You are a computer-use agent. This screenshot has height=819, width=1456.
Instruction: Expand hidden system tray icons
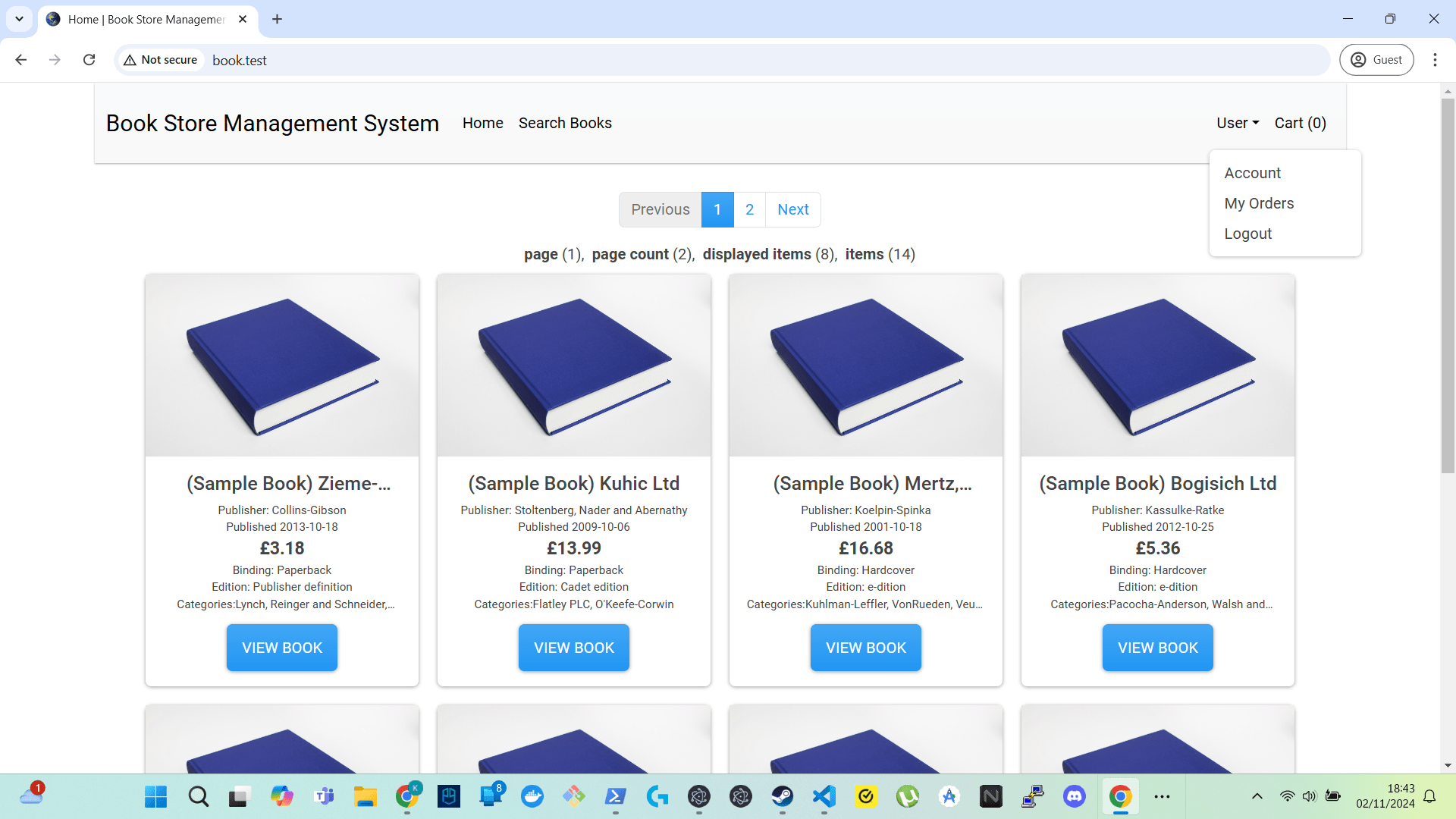point(1257,796)
